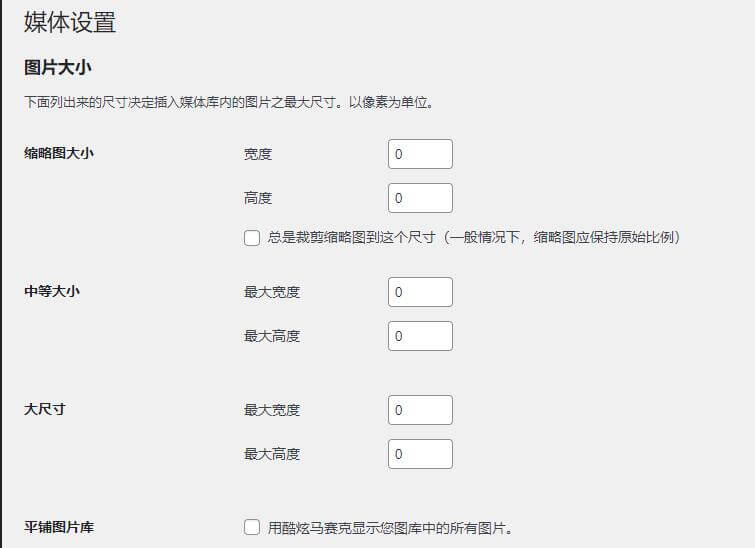Click the 总是裁剪缩略图到这个尺寸 label text

474,238
